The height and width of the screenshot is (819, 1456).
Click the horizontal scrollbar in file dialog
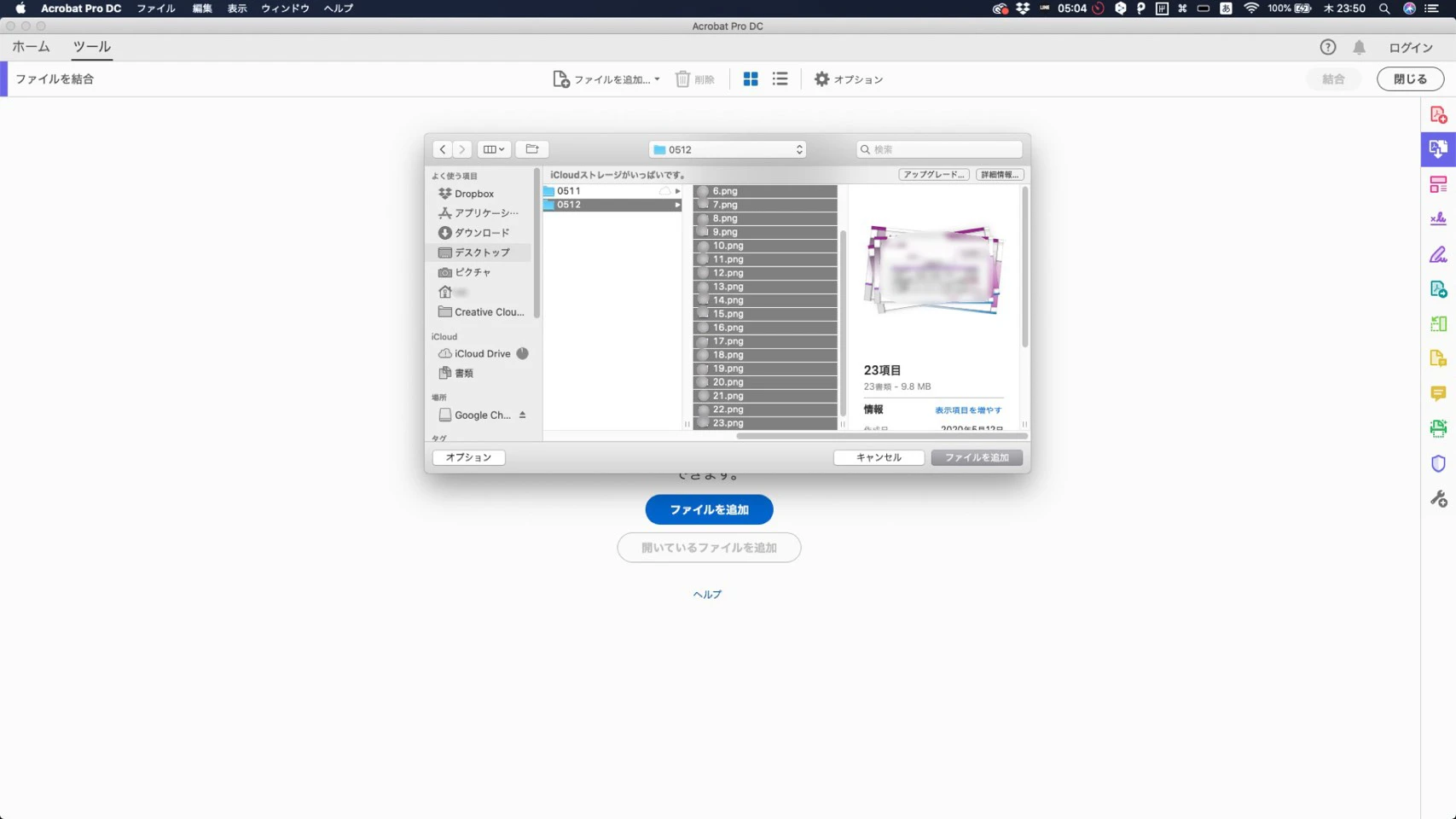pyautogui.click(x=881, y=436)
